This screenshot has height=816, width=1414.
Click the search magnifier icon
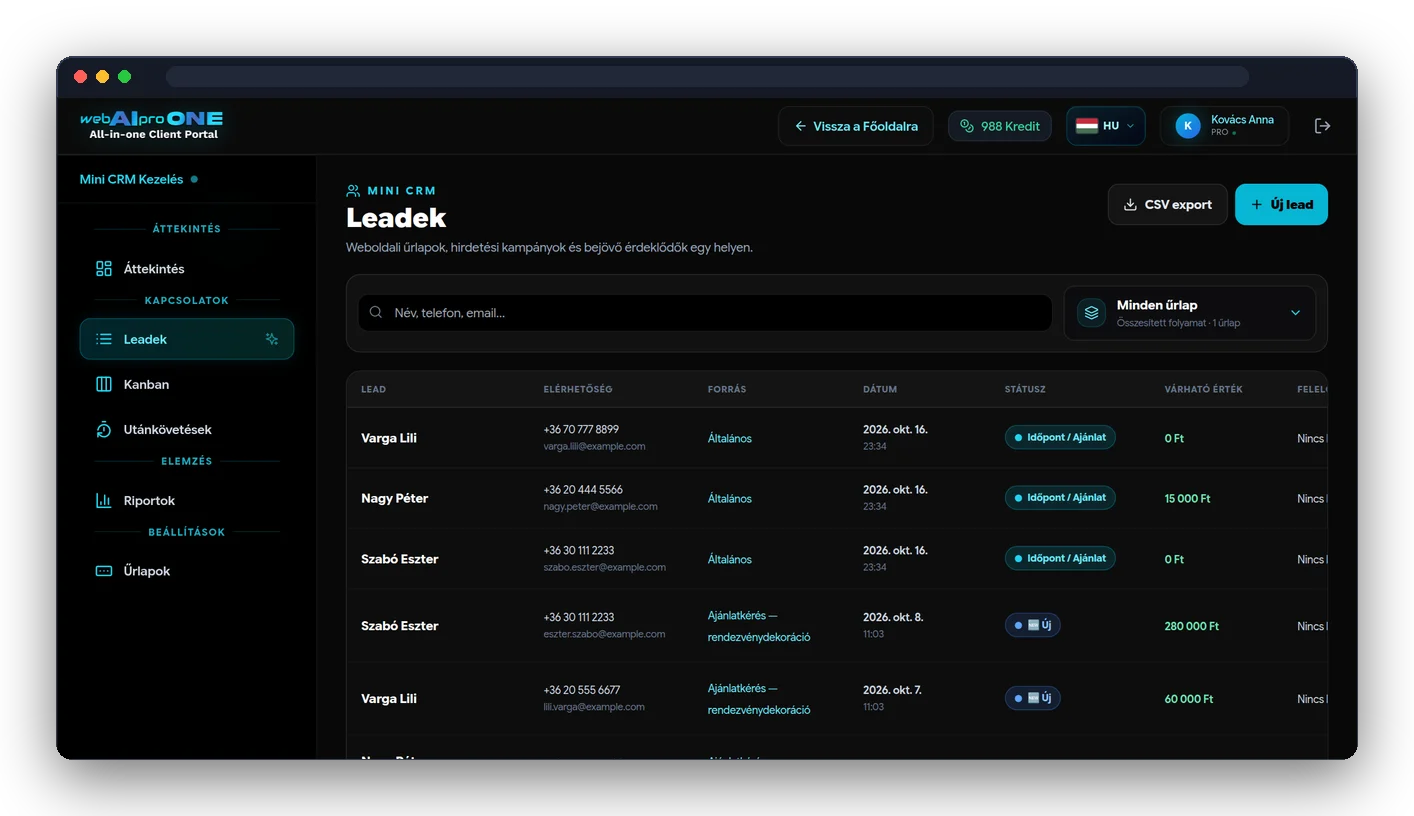tap(376, 312)
